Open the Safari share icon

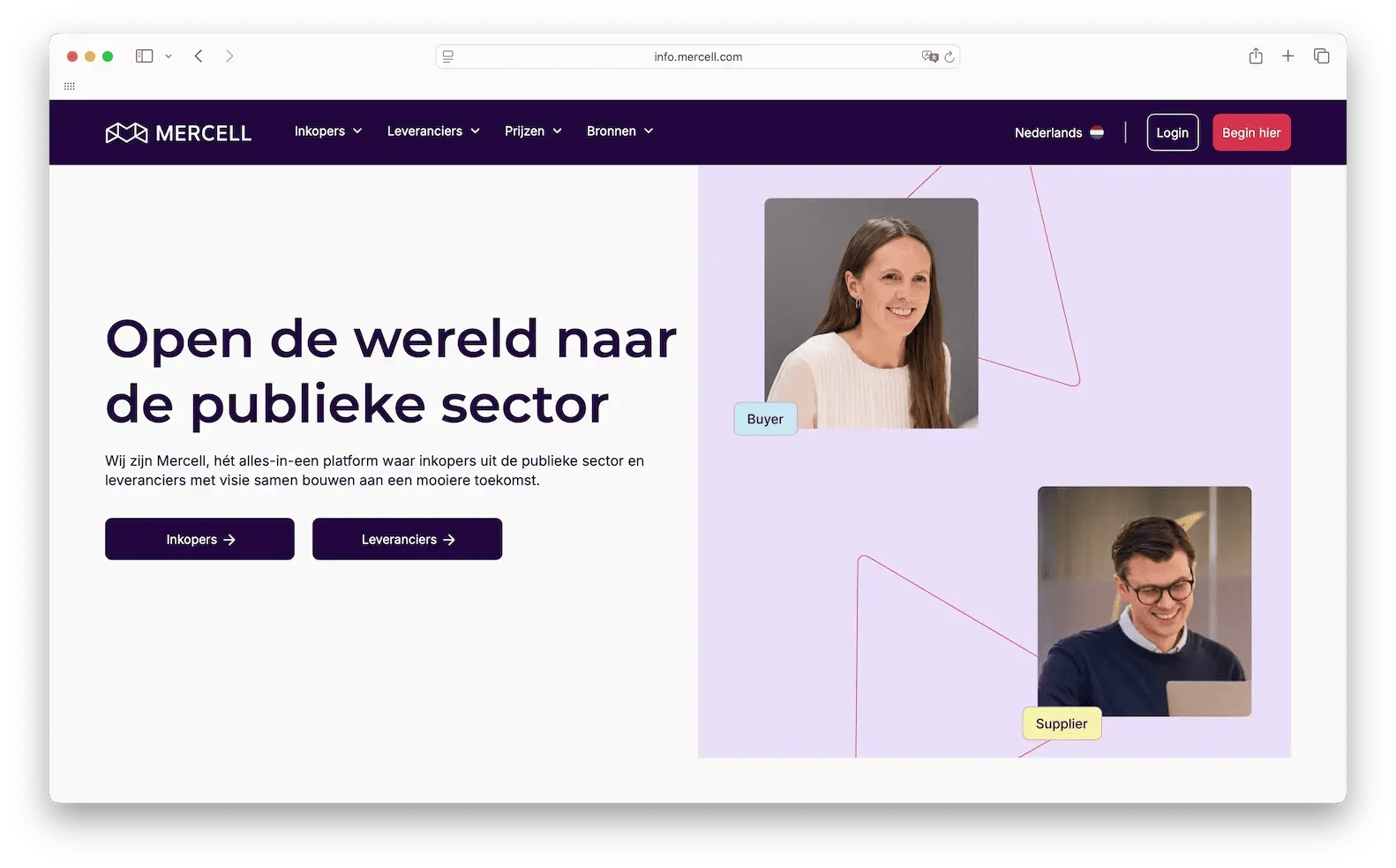[1256, 56]
